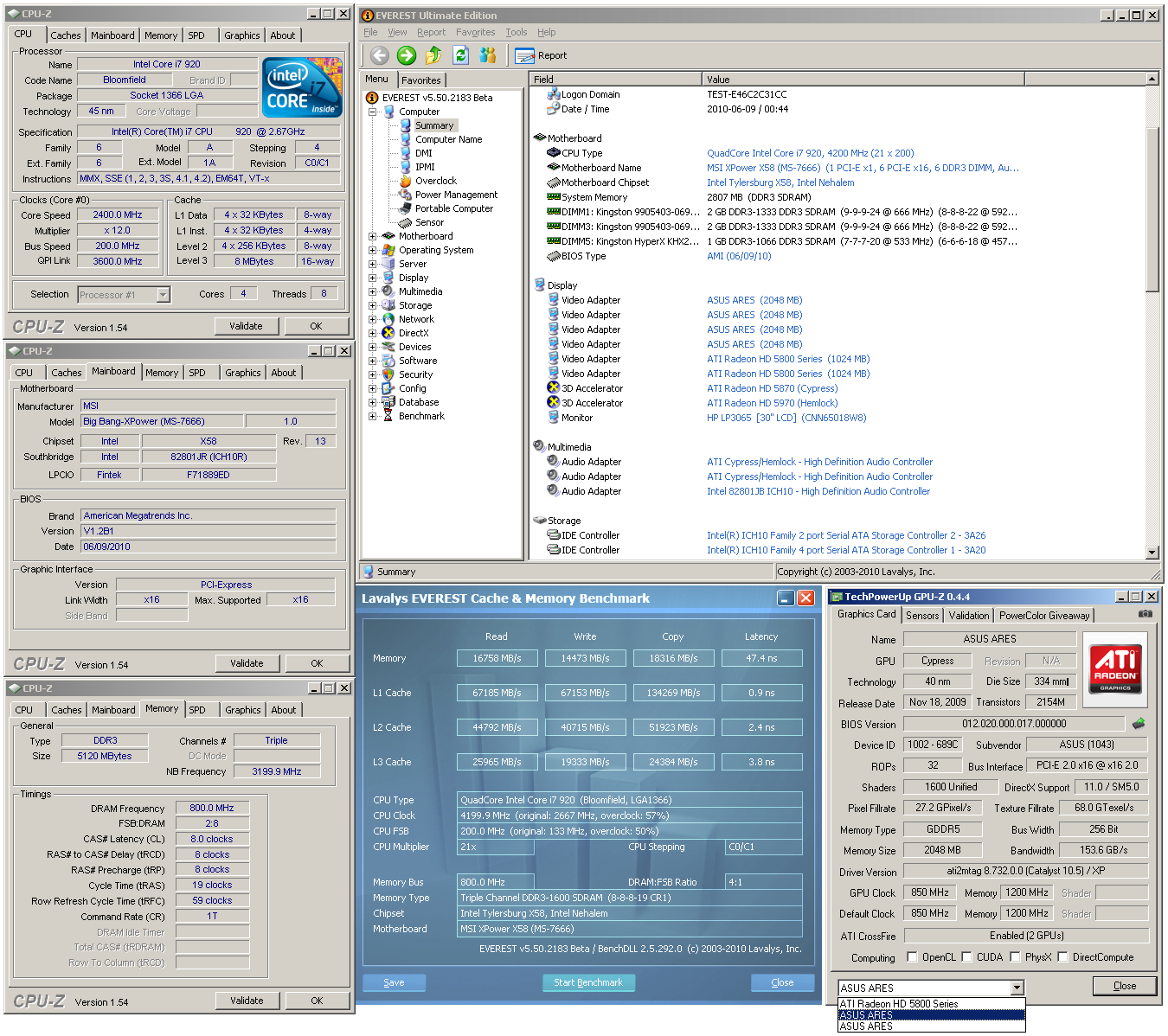Click the 3D Accelerator icon for HD 5870 row
The height and width of the screenshot is (1036, 1168).
coord(554,388)
